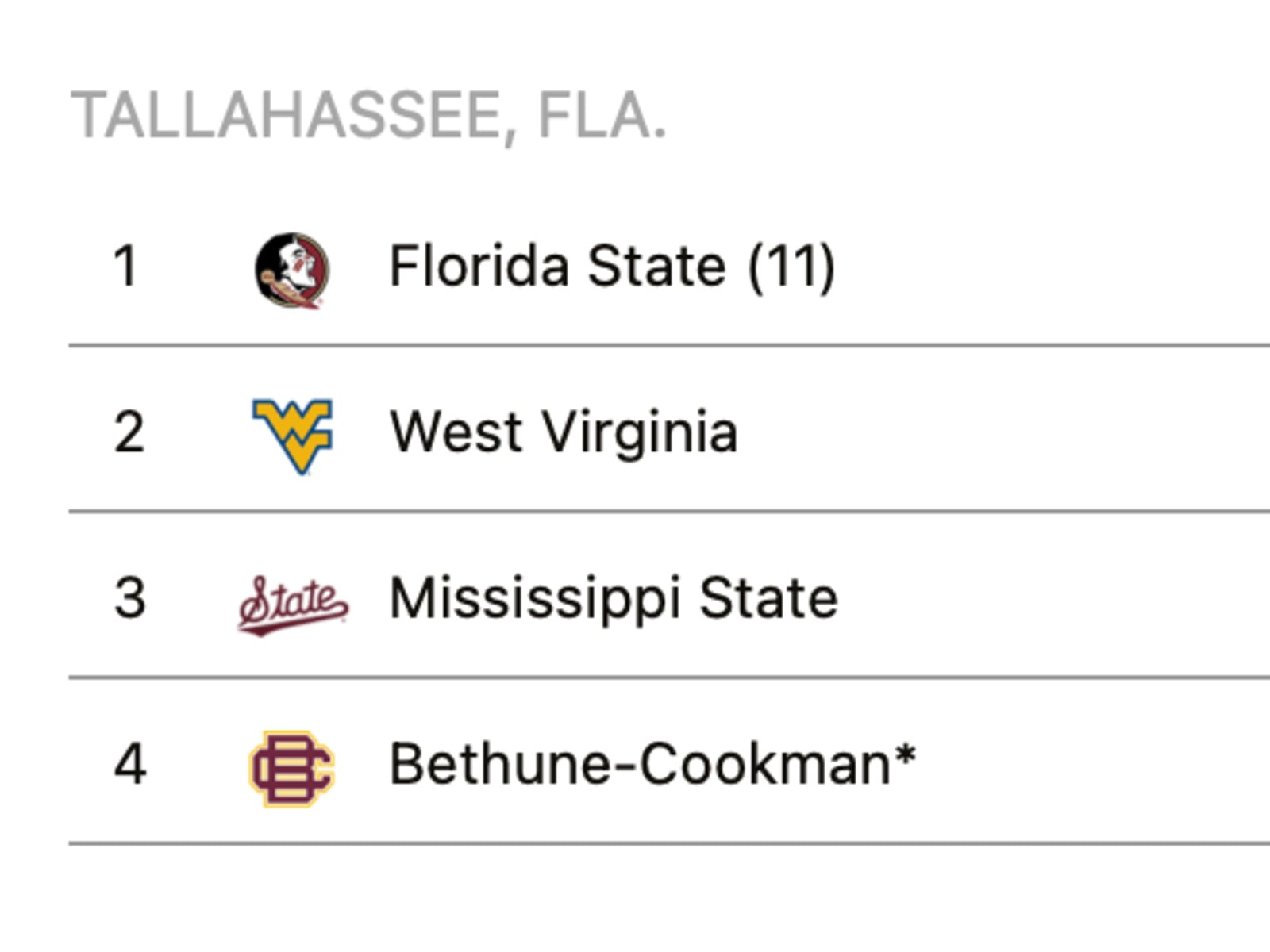Click seed number 2 beside West Virginia

pos(129,432)
